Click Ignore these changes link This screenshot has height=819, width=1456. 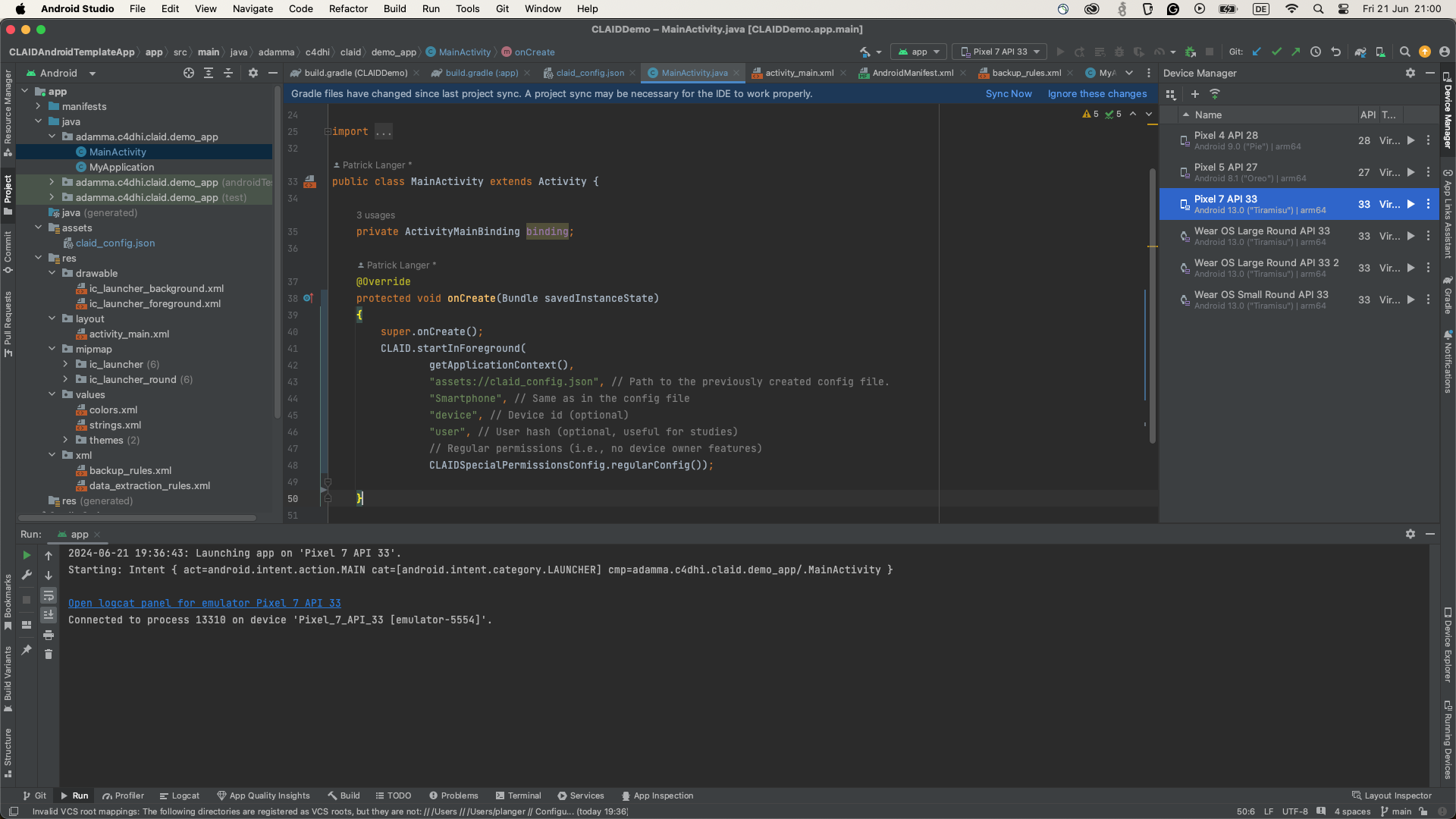pyautogui.click(x=1097, y=94)
